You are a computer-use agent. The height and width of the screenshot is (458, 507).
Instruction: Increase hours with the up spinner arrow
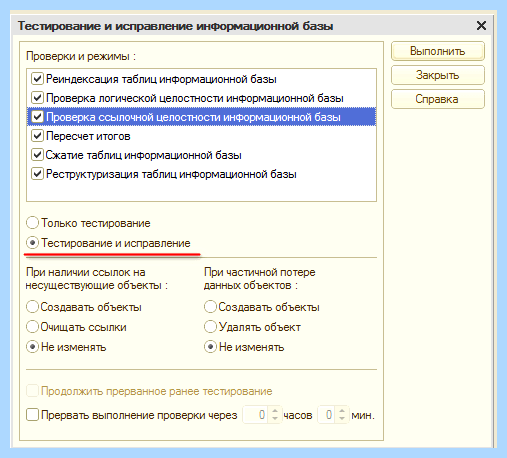[x=275, y=410]
